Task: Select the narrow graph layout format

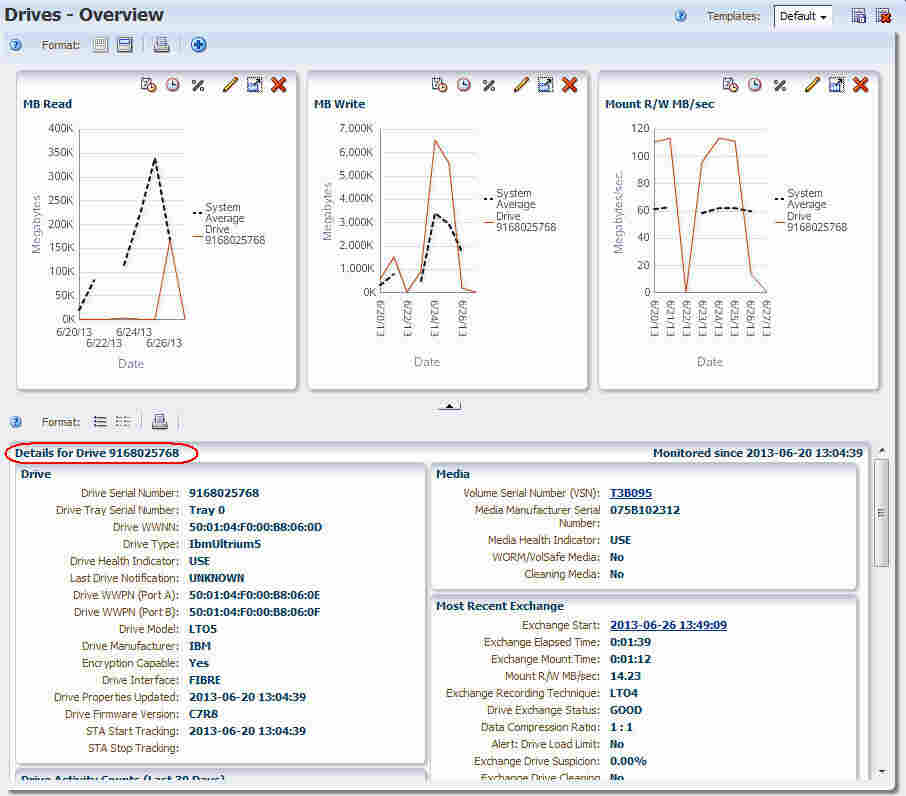Action: click(x=100, y=44)
